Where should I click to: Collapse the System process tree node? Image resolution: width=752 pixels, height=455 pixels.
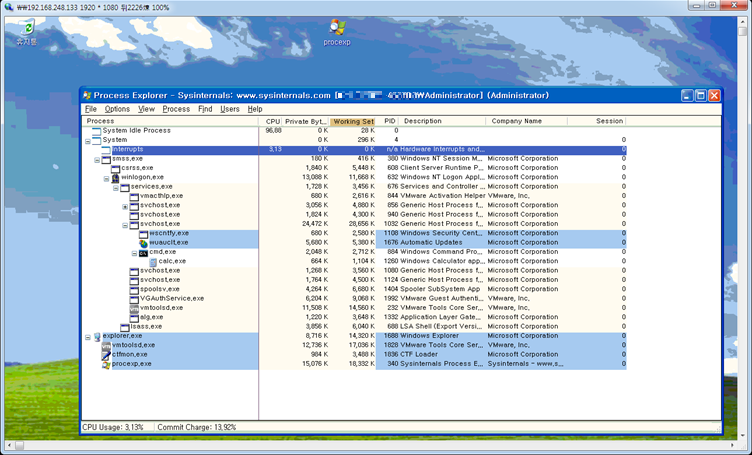88,141
